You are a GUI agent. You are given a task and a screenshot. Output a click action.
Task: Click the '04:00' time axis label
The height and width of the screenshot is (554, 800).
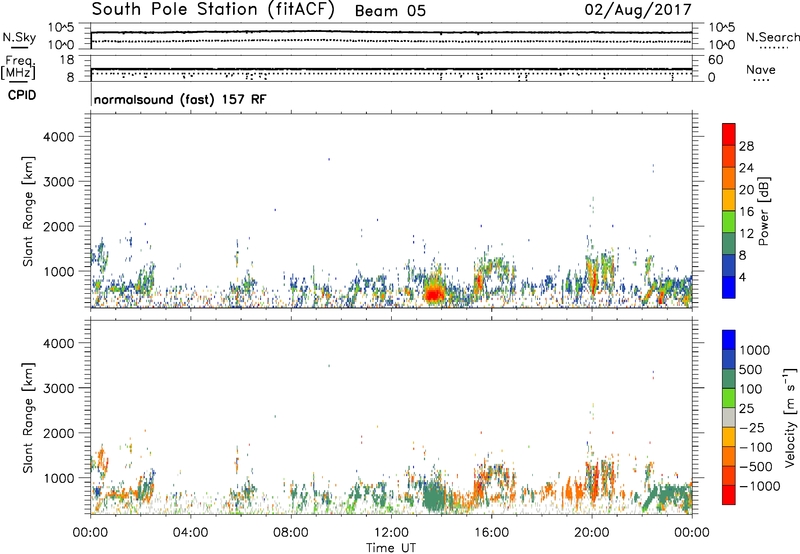click(190, 533)
